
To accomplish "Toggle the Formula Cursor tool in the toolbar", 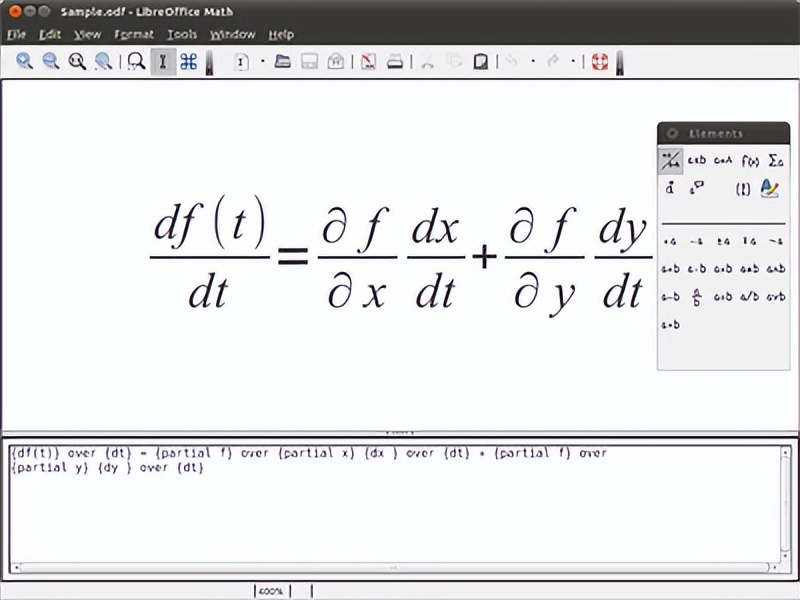I will coord(161,61).
